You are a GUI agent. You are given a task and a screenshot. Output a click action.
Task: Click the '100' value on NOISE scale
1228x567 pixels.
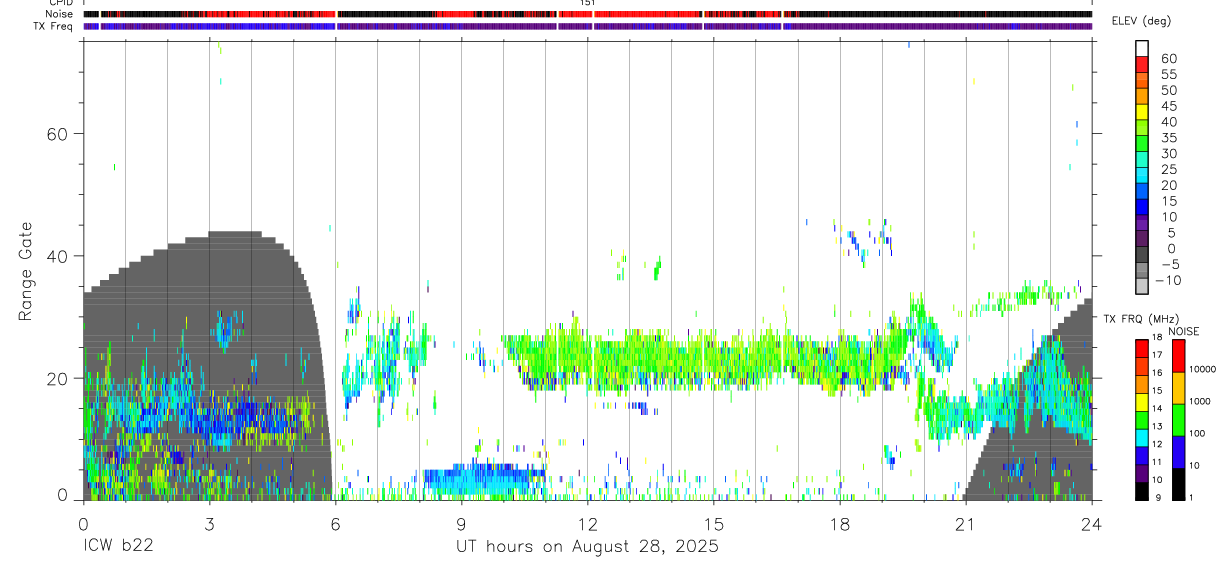pyautogui.click(x=1198, y=433)
